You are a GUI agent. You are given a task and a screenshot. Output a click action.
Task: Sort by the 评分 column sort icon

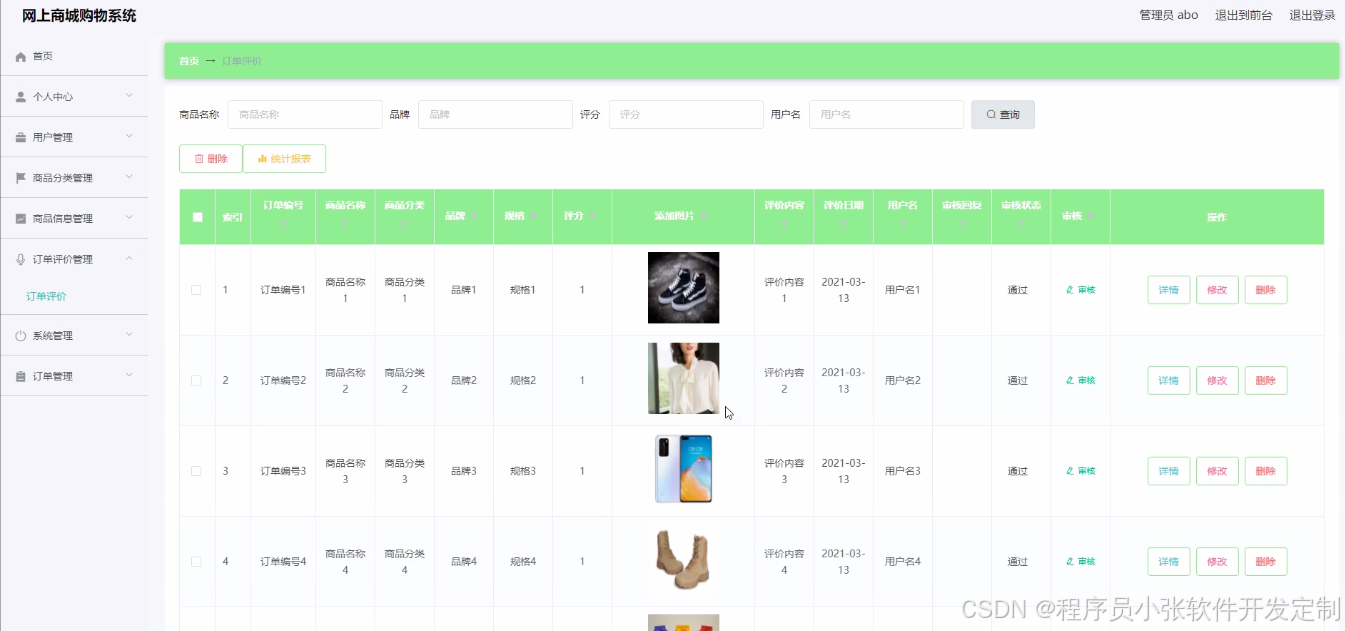tap(593, 216)
